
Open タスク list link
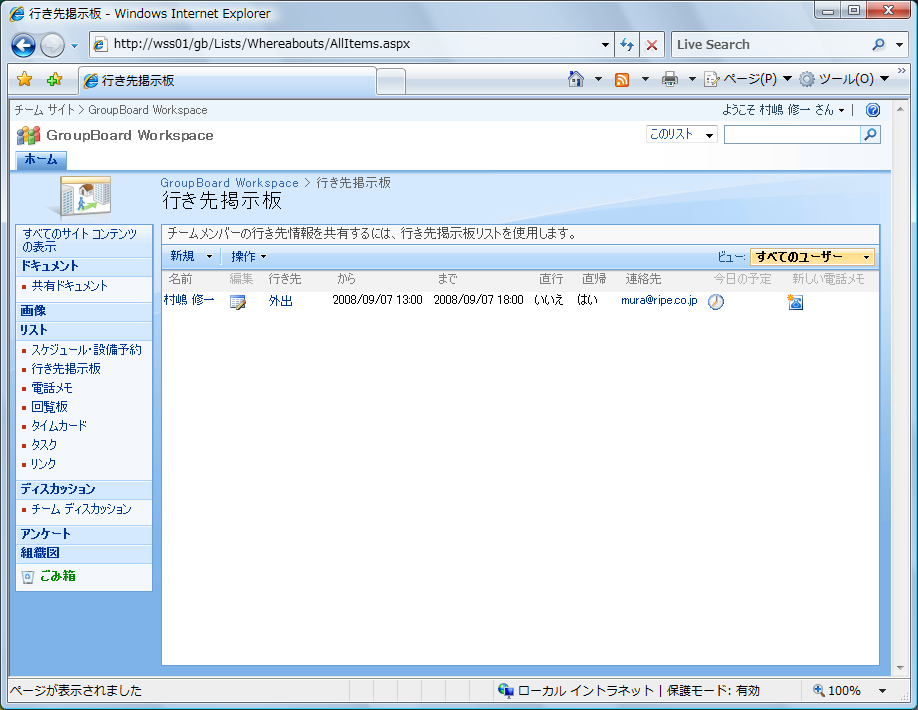(44, 445)
